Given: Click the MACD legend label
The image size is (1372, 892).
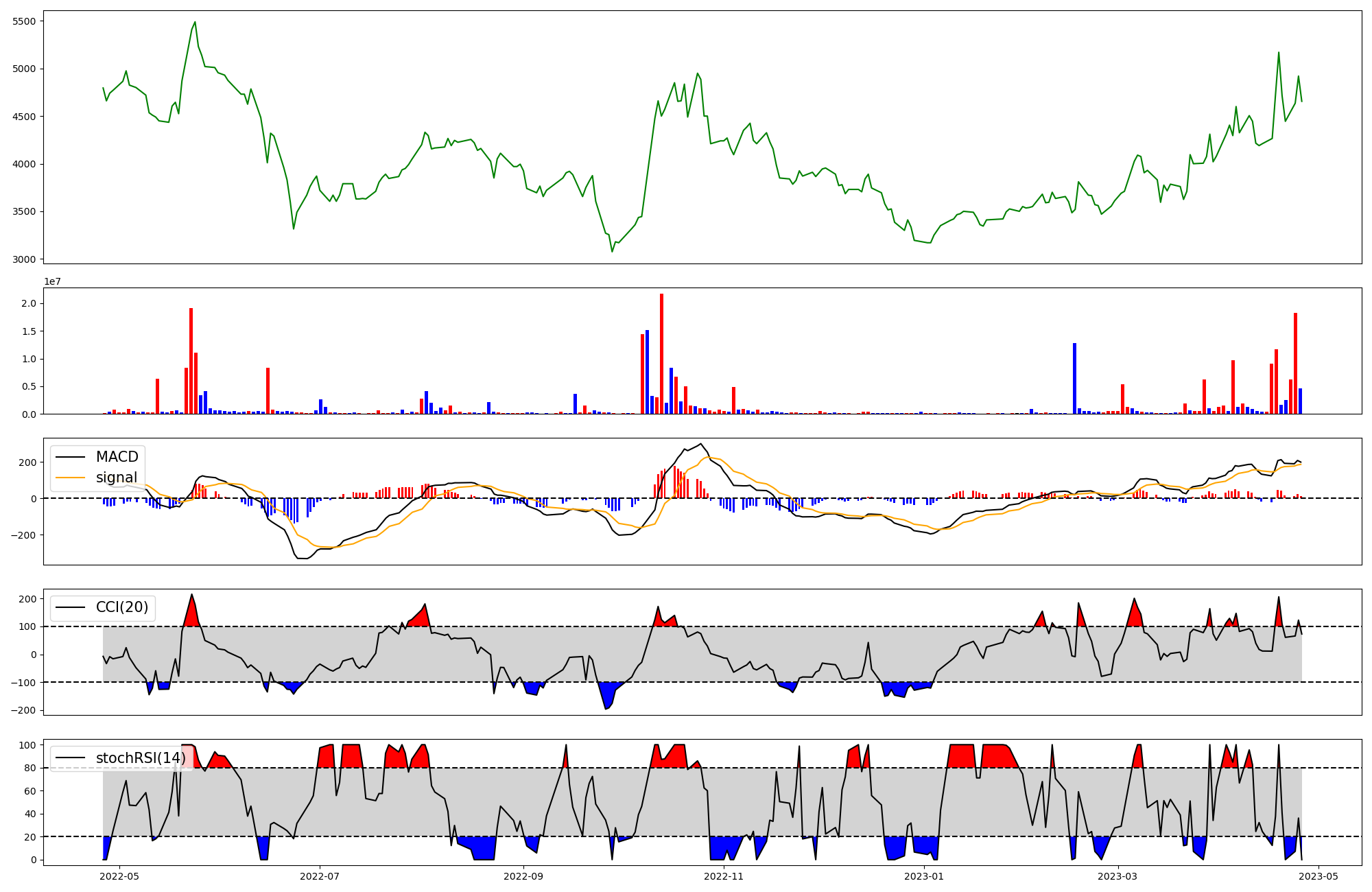Looking at the screenshot, I should (117, 457).
